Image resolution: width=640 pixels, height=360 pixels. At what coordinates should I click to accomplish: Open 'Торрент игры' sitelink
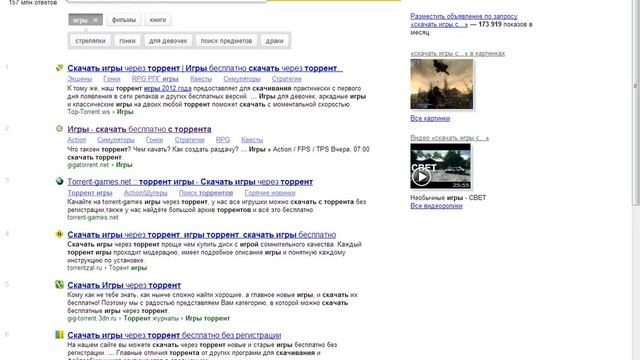(x=90, y=193)
